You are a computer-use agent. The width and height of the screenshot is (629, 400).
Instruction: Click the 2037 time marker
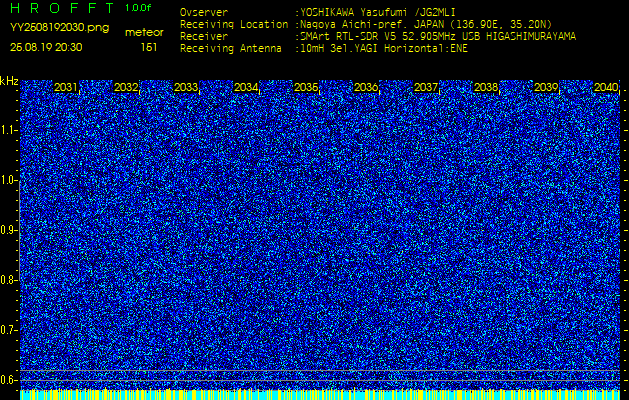pyautogui.click(x=426, y=87)
